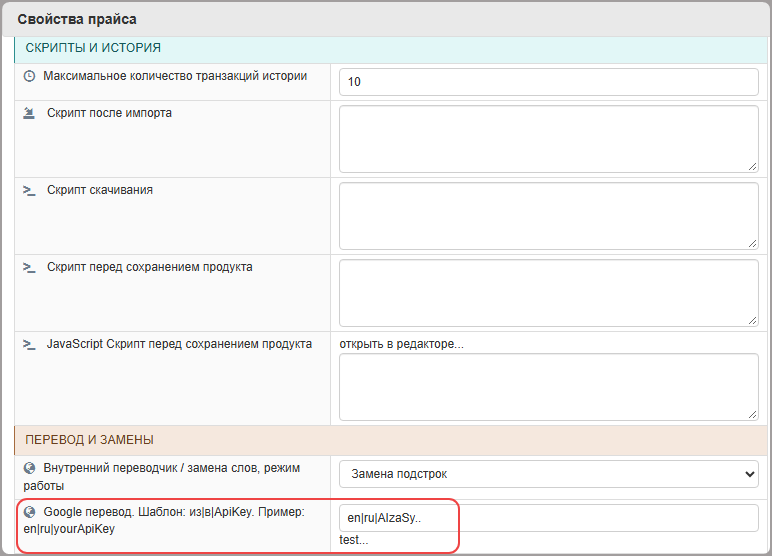Click the ПЕРЕВОД И ЗАМЕНЫ section header
Image resolution: width=772 pixels, height=556 pixels.
[390, 440]
